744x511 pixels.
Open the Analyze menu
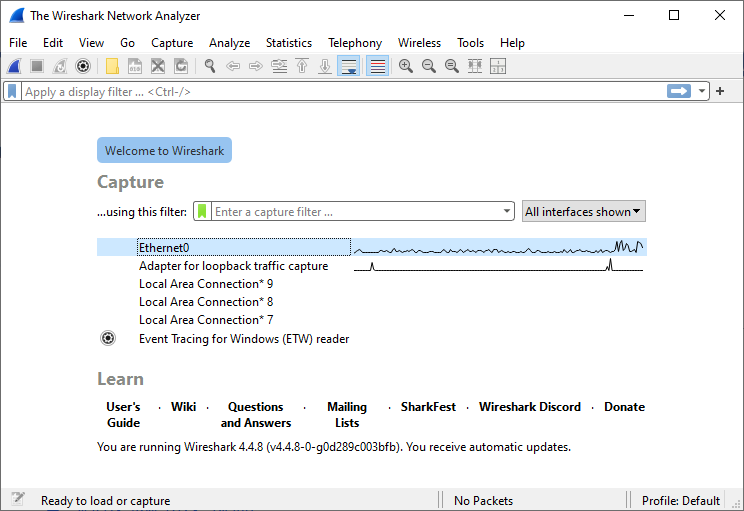(x=230, y=43)
